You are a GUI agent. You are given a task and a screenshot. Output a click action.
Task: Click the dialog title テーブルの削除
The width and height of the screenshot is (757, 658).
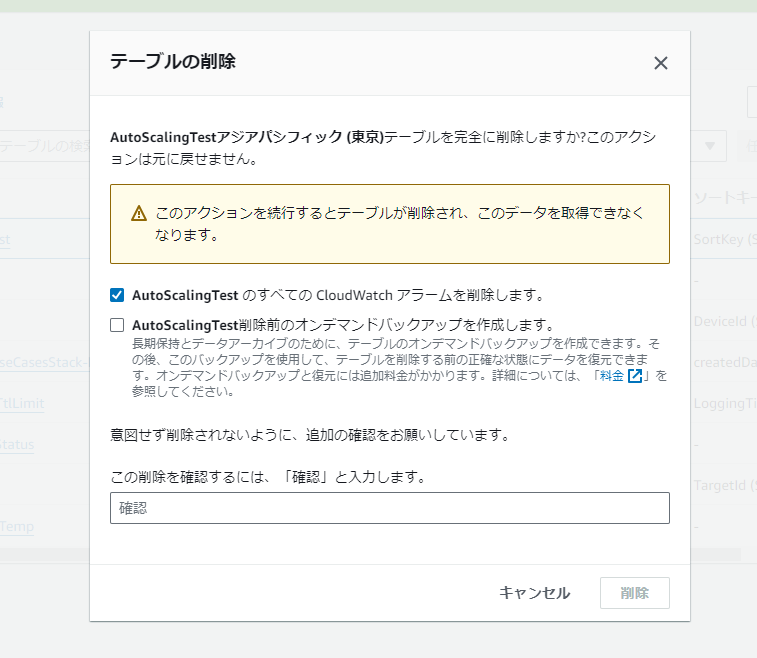click(x=173, y=62)
